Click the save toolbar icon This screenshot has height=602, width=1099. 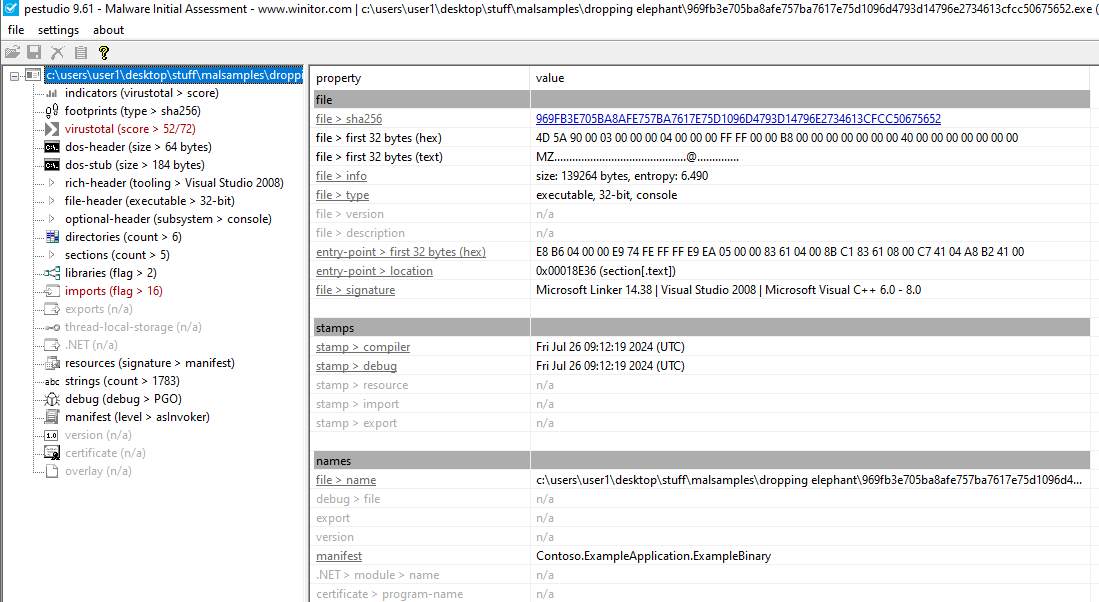(x=34, y=53)
